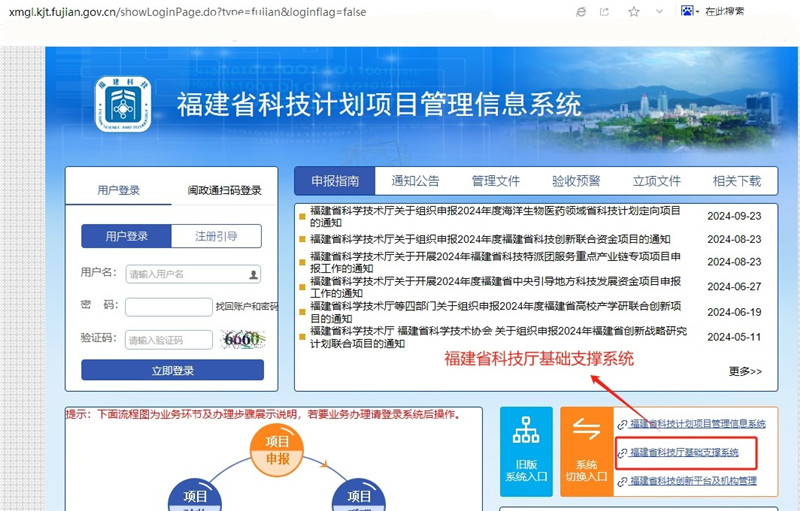The width and height of the screenshot is (800, 511).
Task: Switch to 闽政通扫码登录 tab
Action: tap(224, 190)
